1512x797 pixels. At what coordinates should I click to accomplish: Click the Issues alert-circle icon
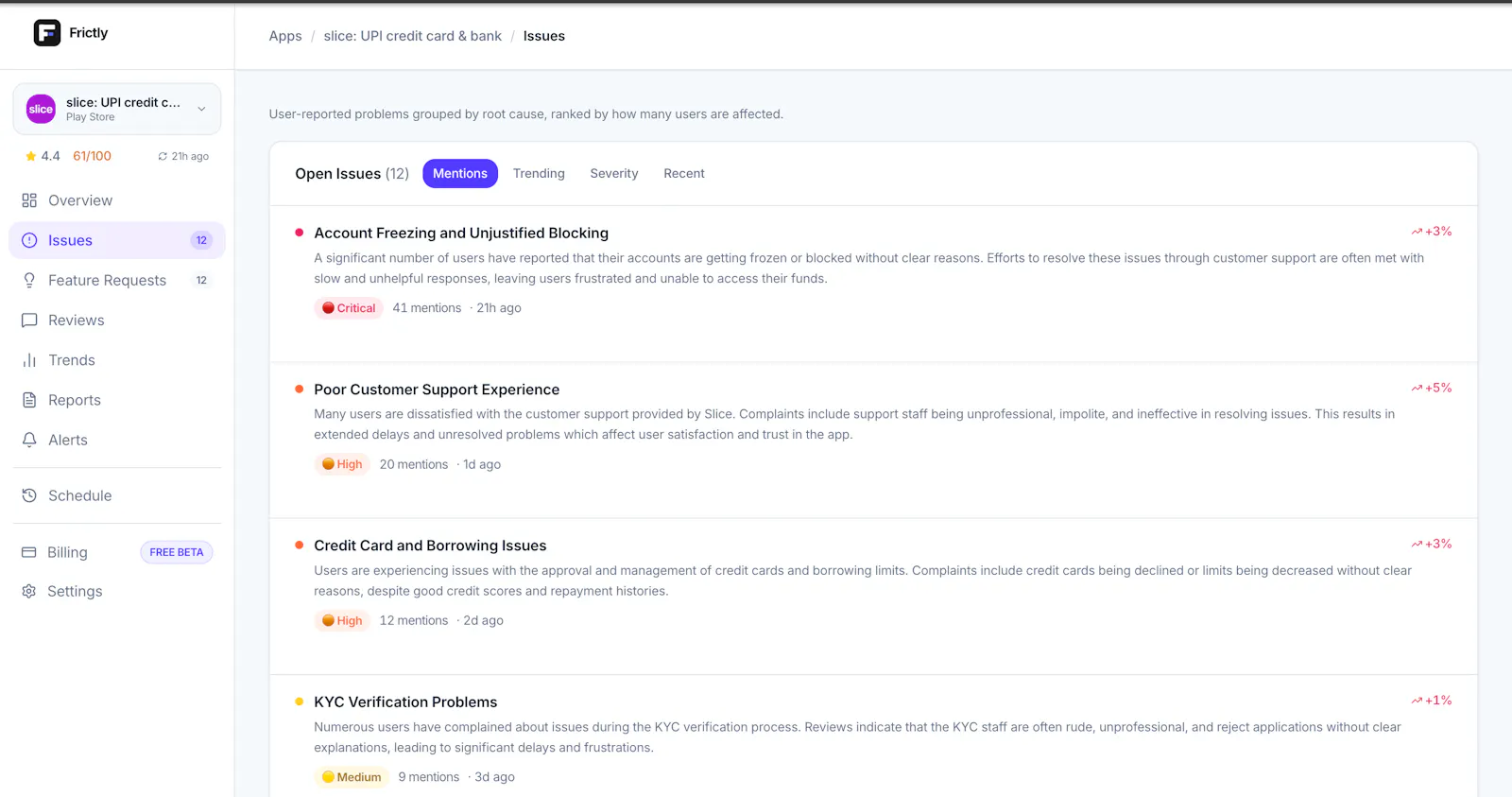29,240
